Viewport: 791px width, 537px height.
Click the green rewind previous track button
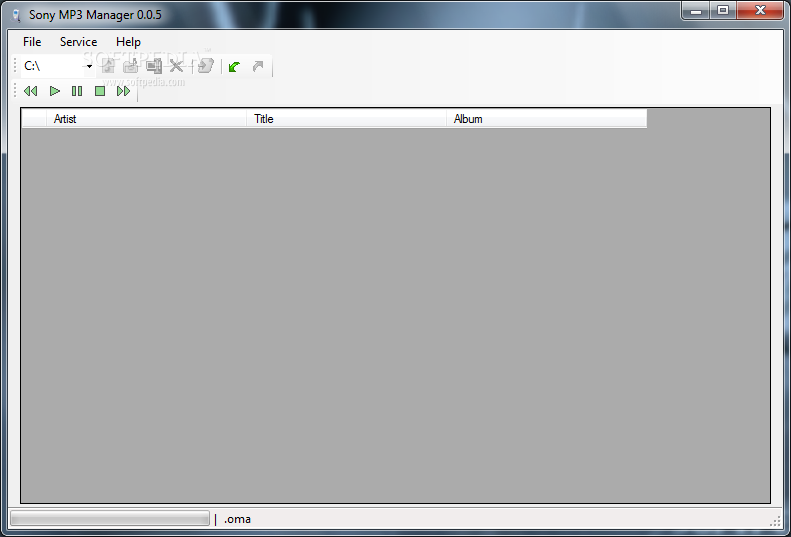pos(30,91)
